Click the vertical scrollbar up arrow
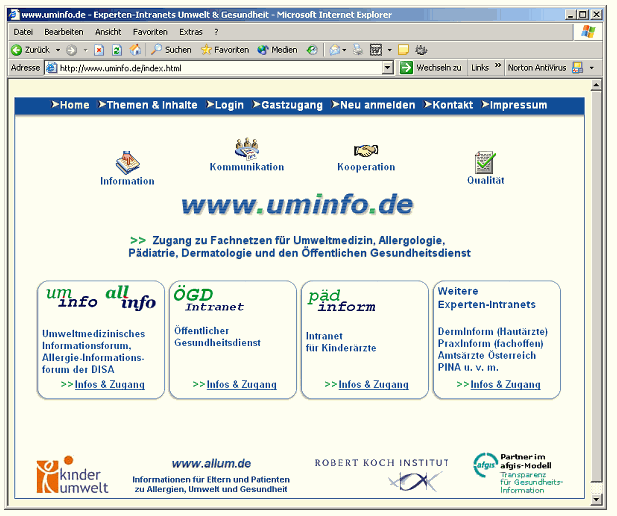Viewport: 617px width, 516px height. tap(597, 85)
